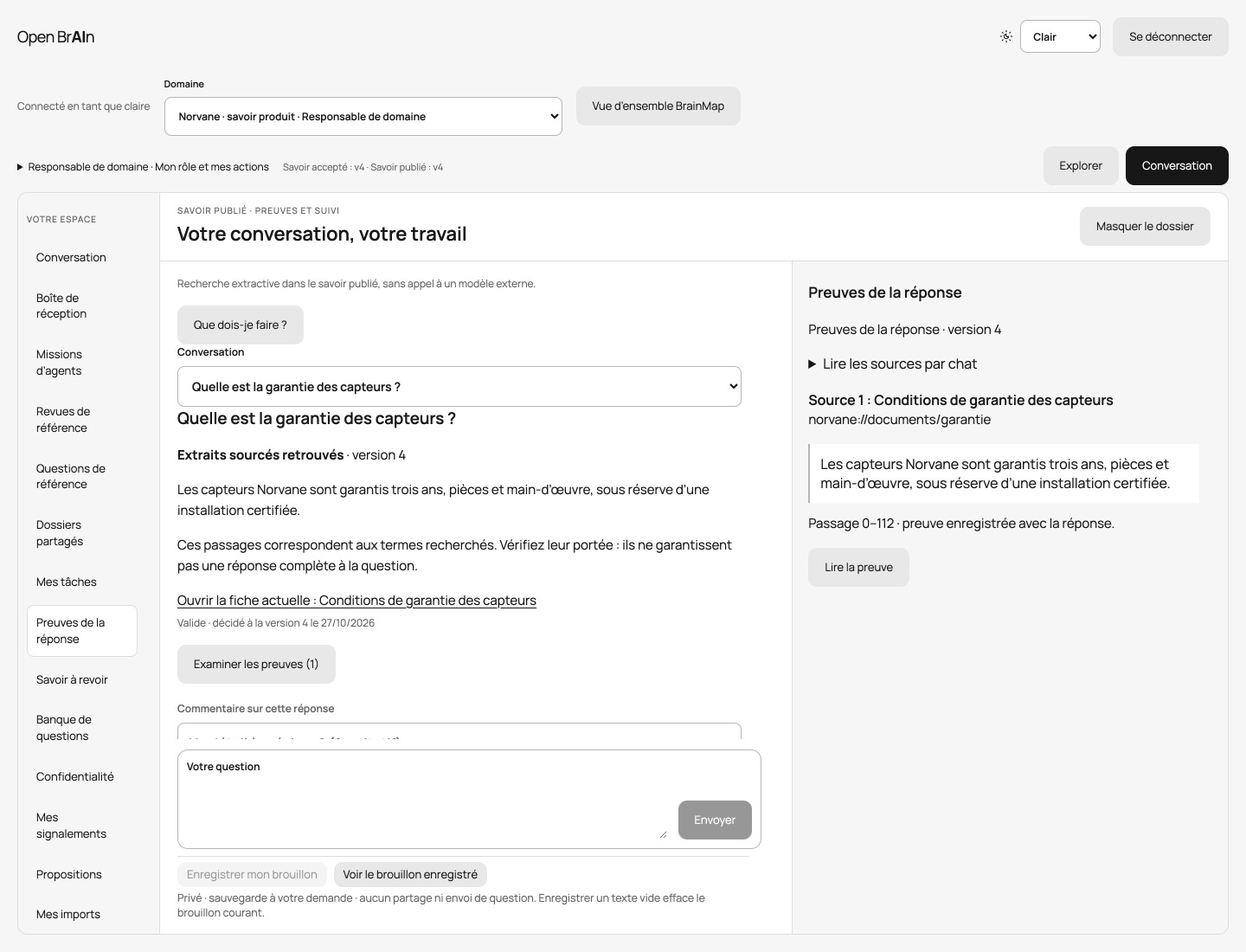Viewport: 1246px width, 952px height.
Task: Open the Clair theme dropdown
Action: 1060,36
